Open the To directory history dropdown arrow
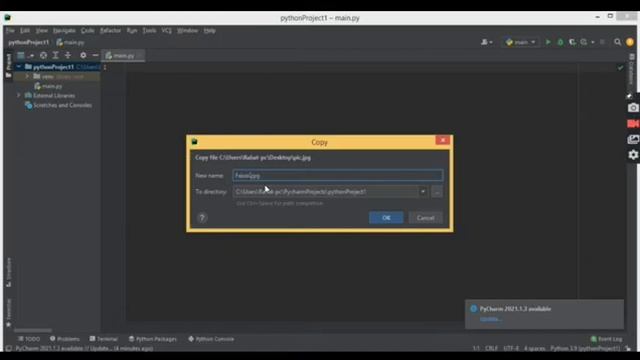Screen dimensions: 640x360 (x=423, y=191)
